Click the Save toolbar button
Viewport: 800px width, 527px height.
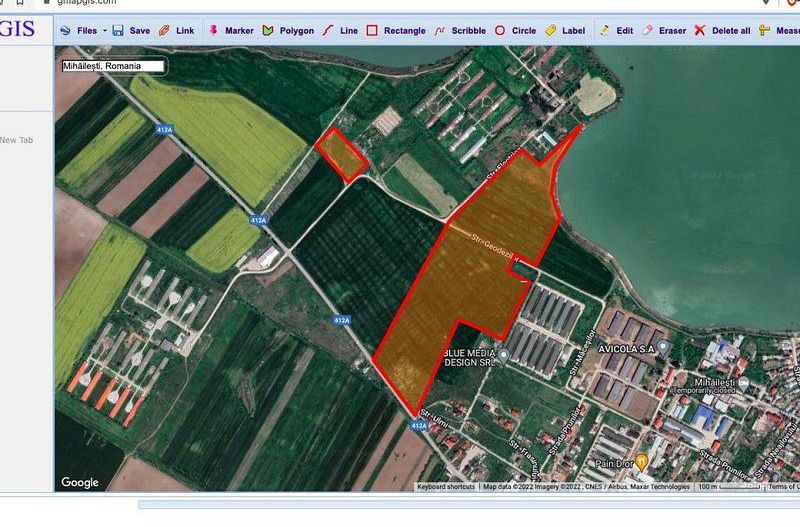pyautogui.click(x=131, y=31)
